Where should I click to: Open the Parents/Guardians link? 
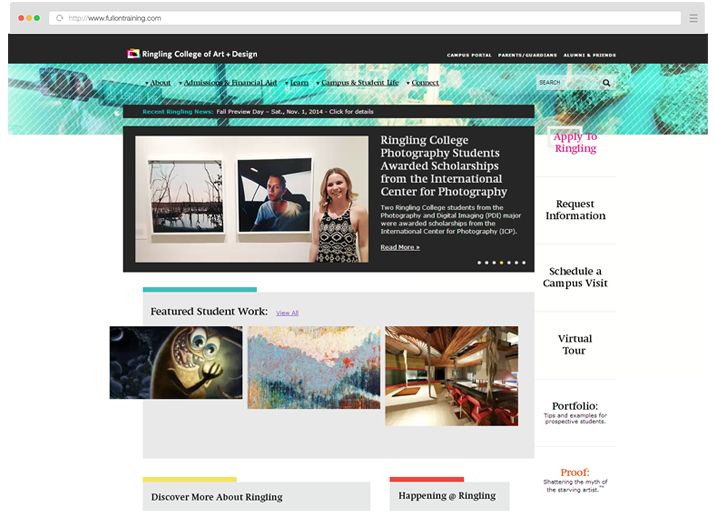(528, 55)
